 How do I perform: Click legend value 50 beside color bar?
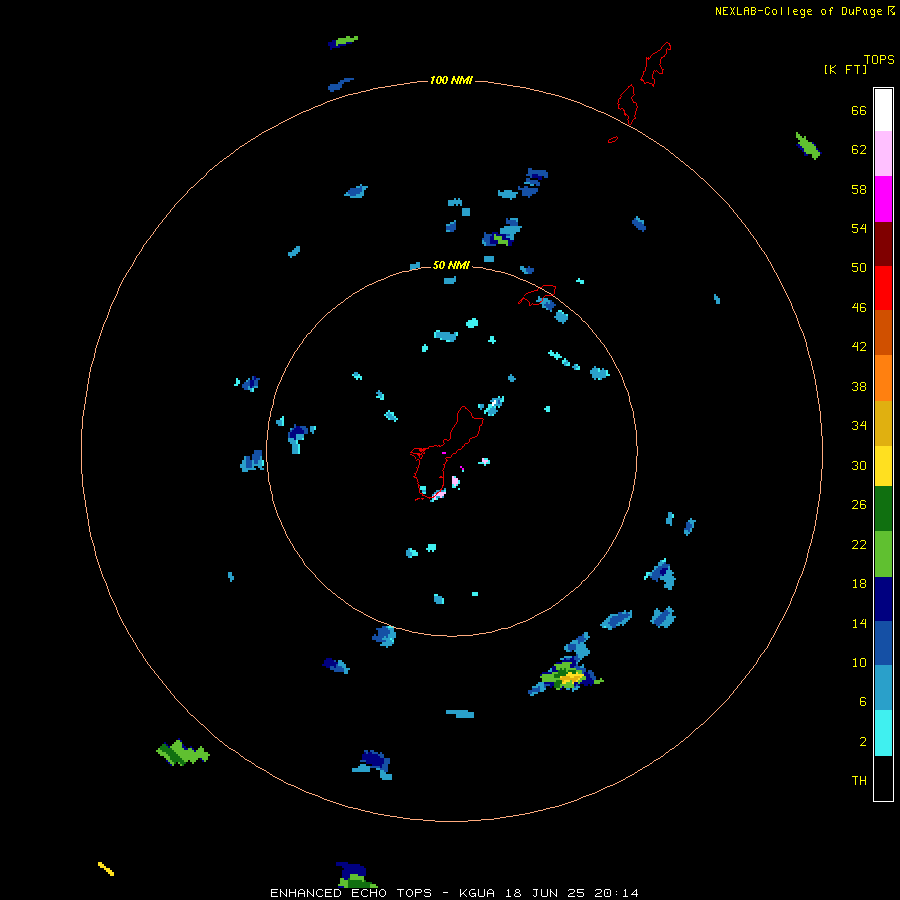point(859,267)
